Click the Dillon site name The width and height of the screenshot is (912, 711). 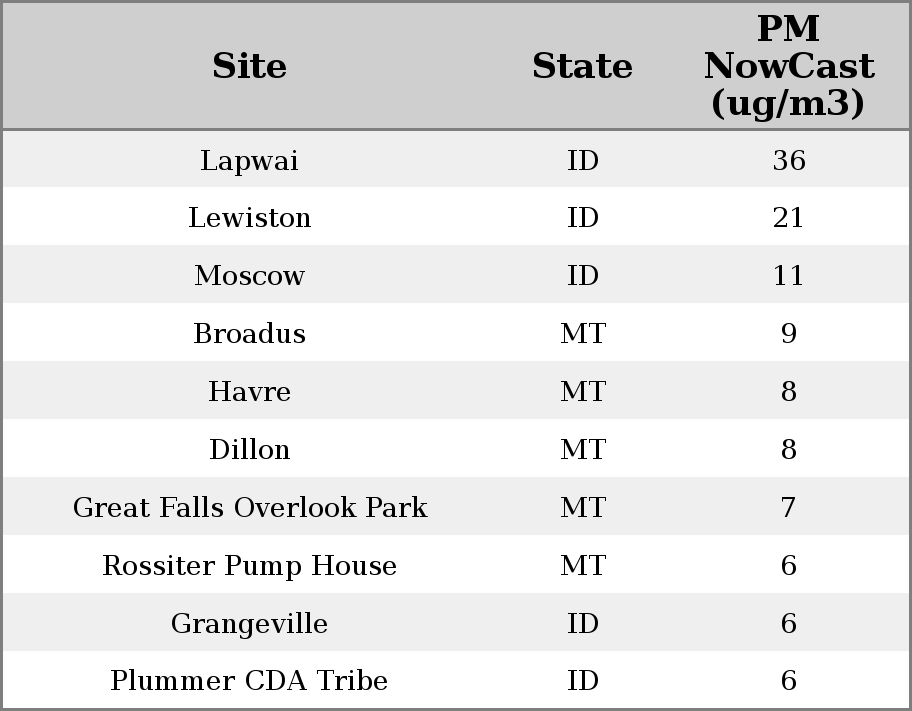249,450
